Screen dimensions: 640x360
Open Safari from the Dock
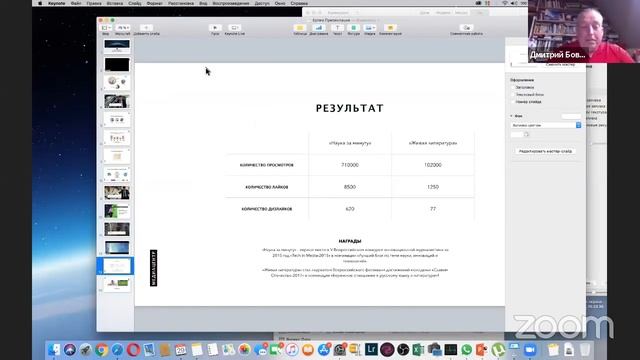pos(117,350)
